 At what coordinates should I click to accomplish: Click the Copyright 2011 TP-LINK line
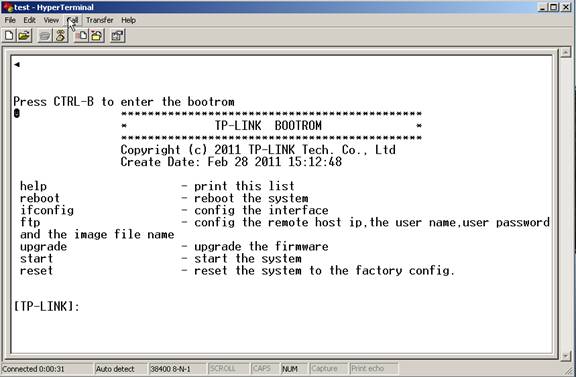pyautogui.click(x=258, y=150)
